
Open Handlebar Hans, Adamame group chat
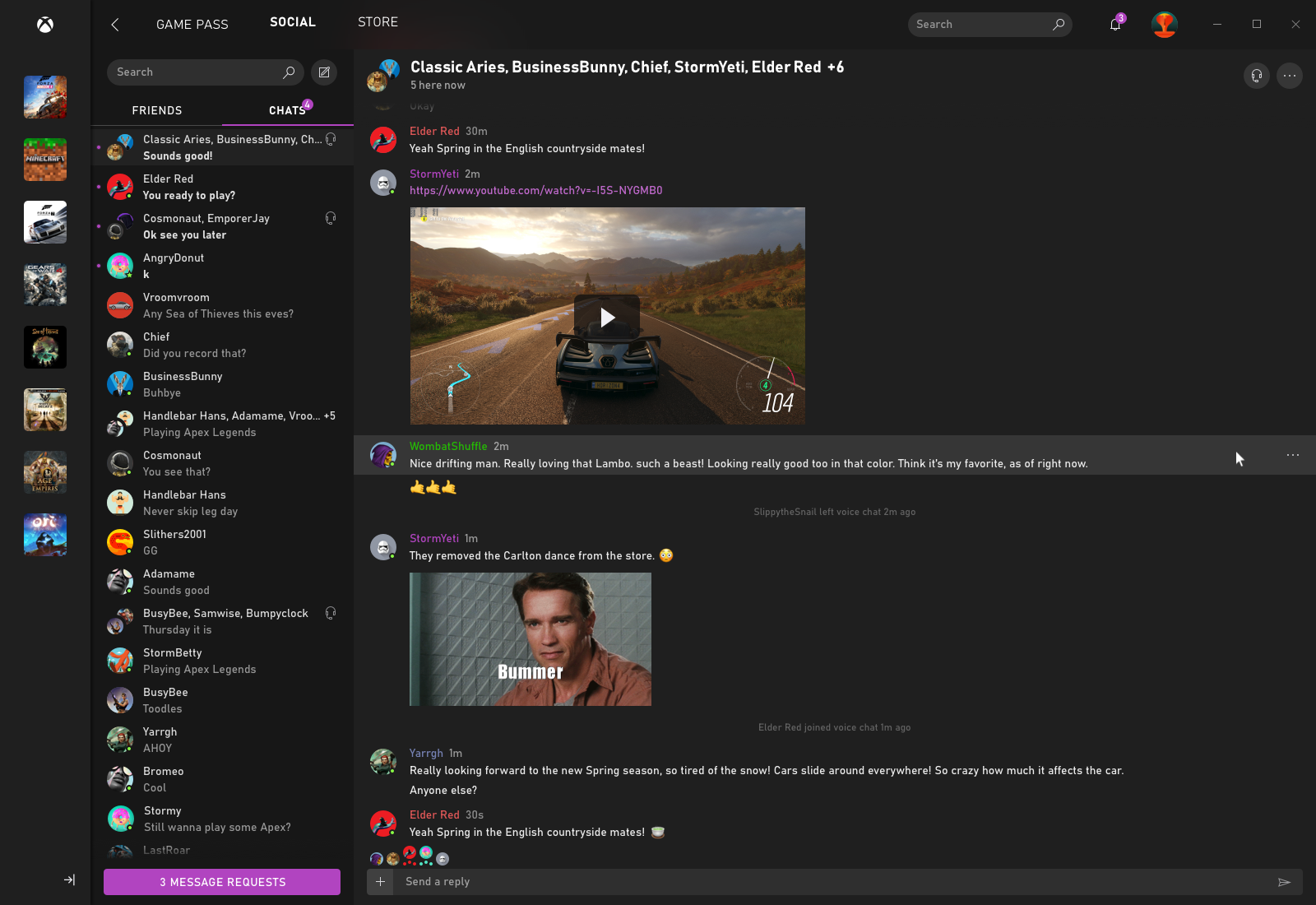pyautogui.click(x=222, y=424)
